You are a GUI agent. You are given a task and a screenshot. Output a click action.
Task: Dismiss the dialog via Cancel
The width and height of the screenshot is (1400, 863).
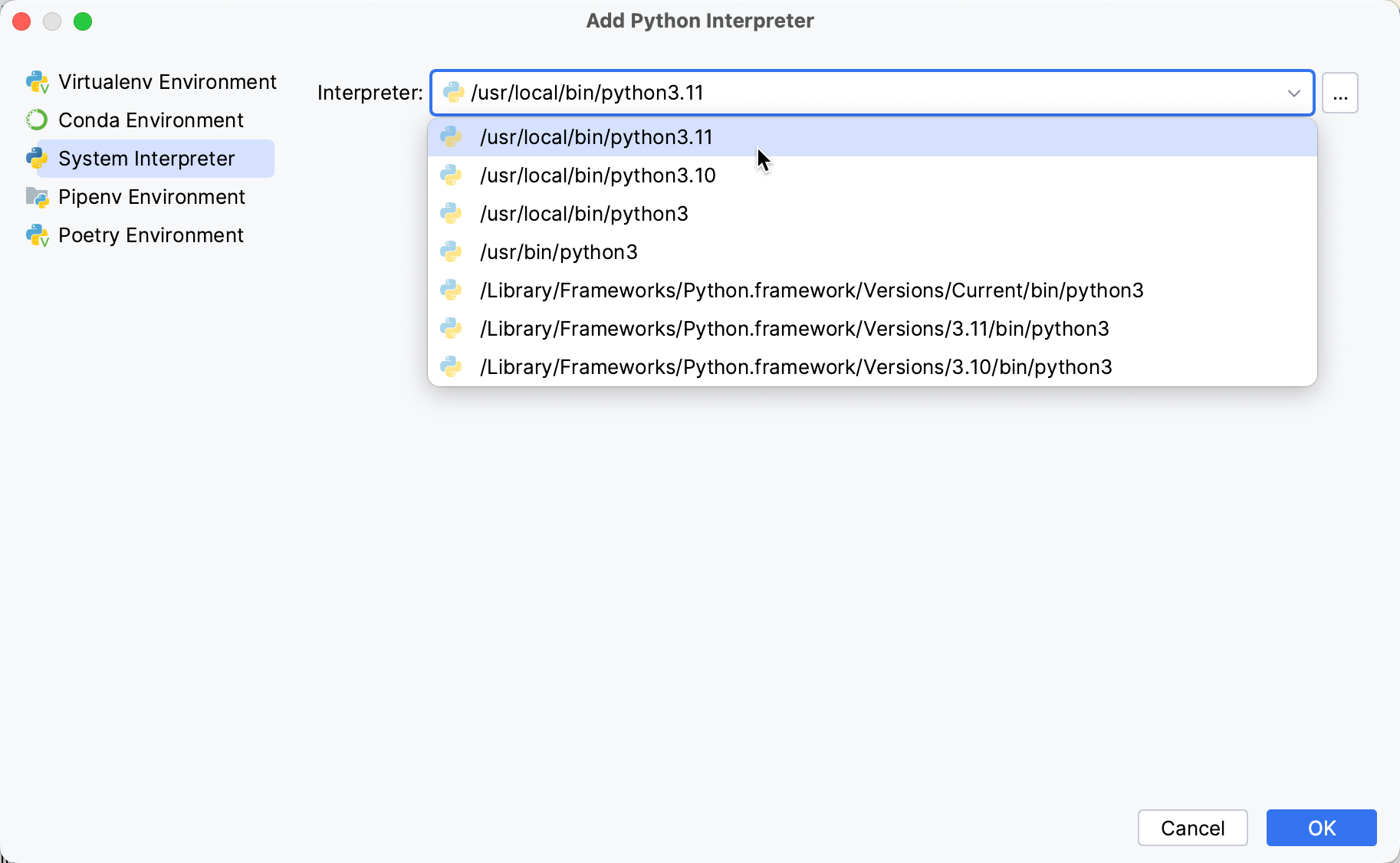tap(1192, 828)
